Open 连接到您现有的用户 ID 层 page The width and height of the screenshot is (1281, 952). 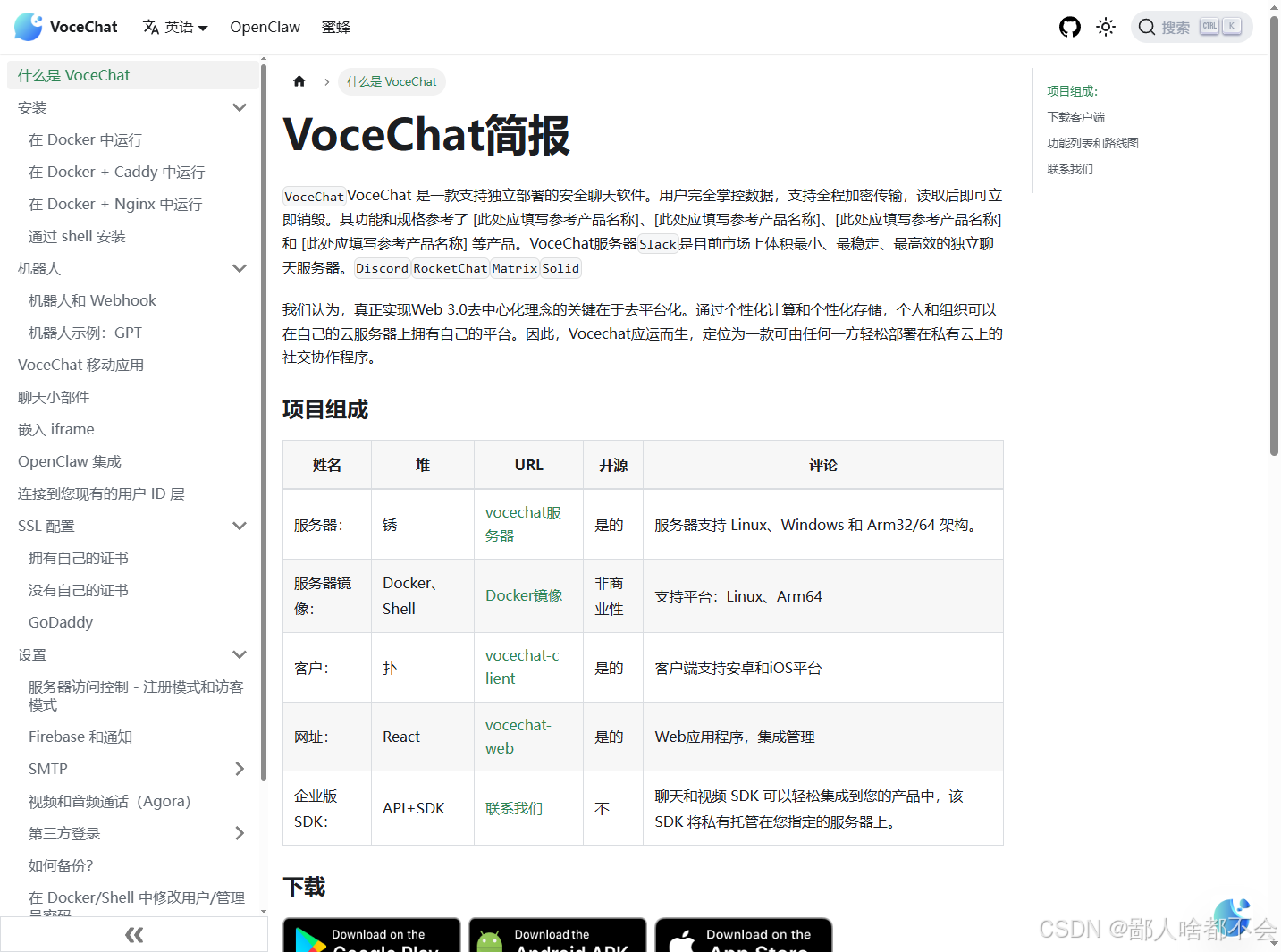[x=101, y=493]
